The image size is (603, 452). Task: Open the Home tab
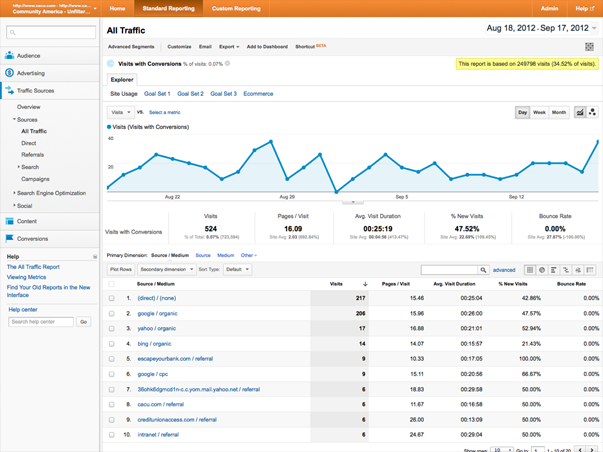pyautogui.click(x=117, y=8)
